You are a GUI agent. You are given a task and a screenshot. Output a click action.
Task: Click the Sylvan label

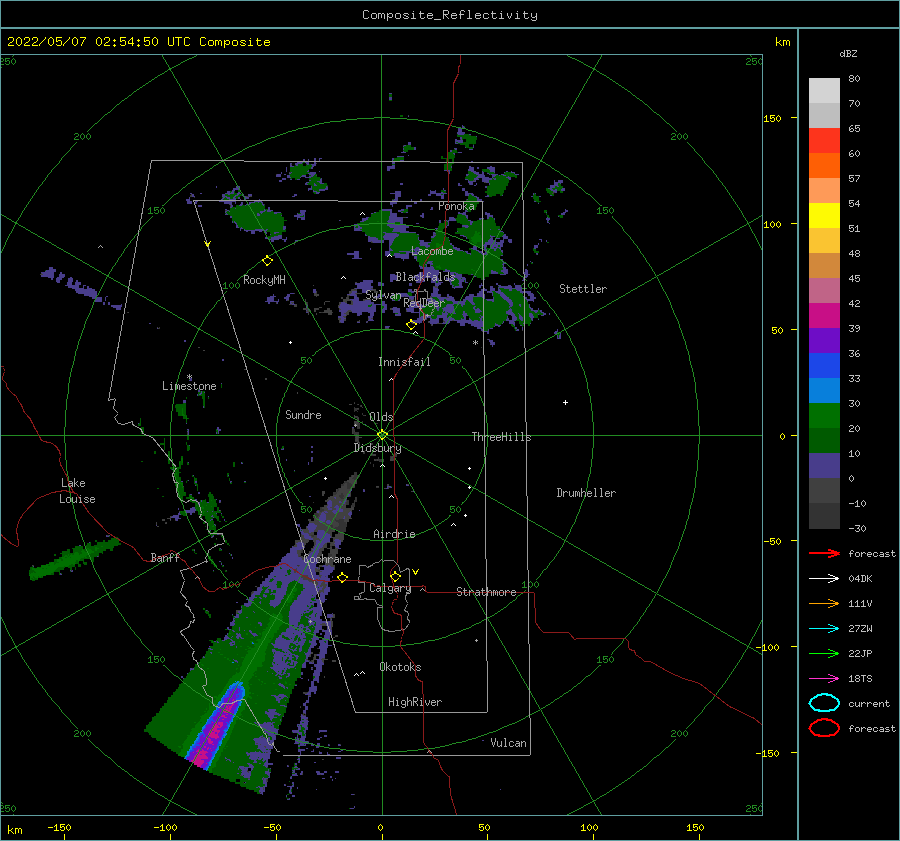383,295
